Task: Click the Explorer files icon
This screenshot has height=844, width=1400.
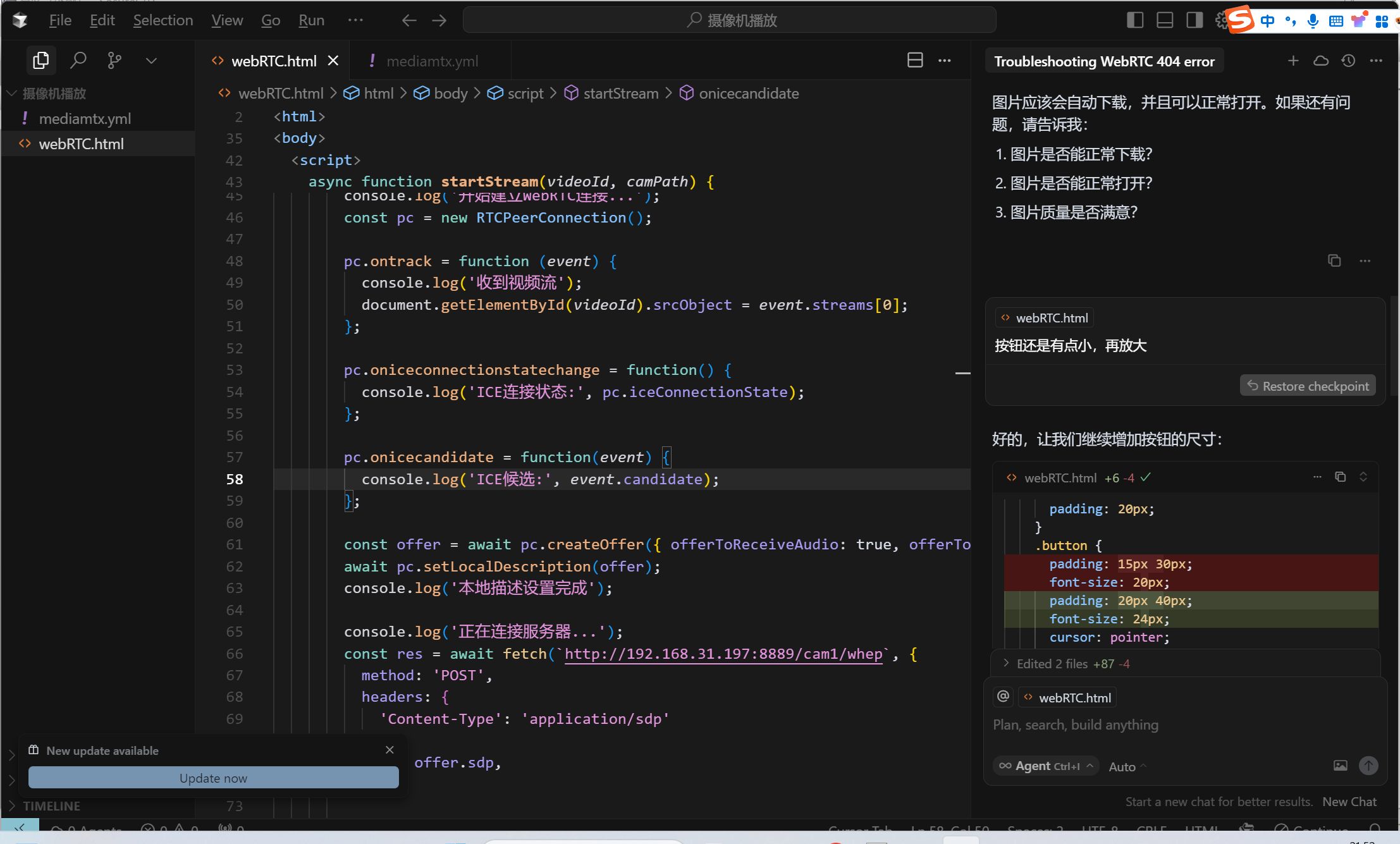Action: pos(41,61)
